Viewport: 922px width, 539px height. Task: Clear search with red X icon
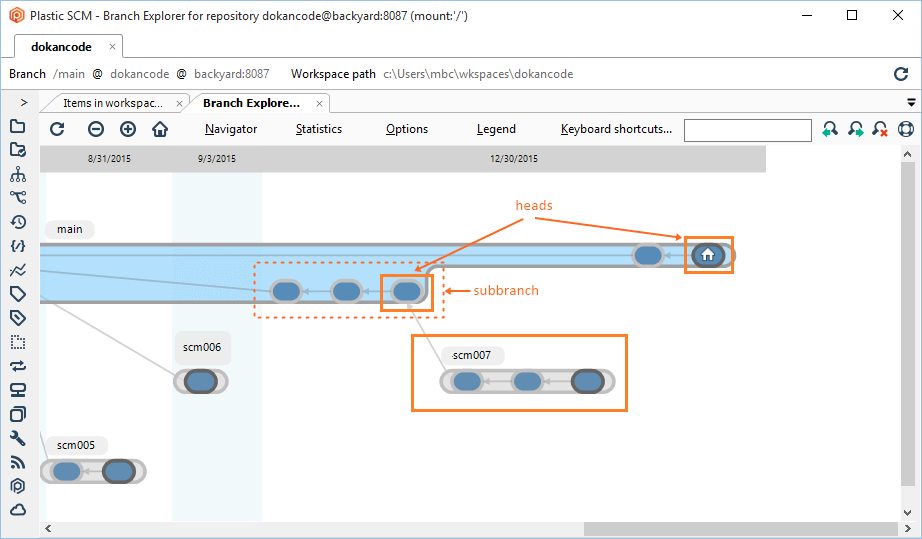click(880, 129)
